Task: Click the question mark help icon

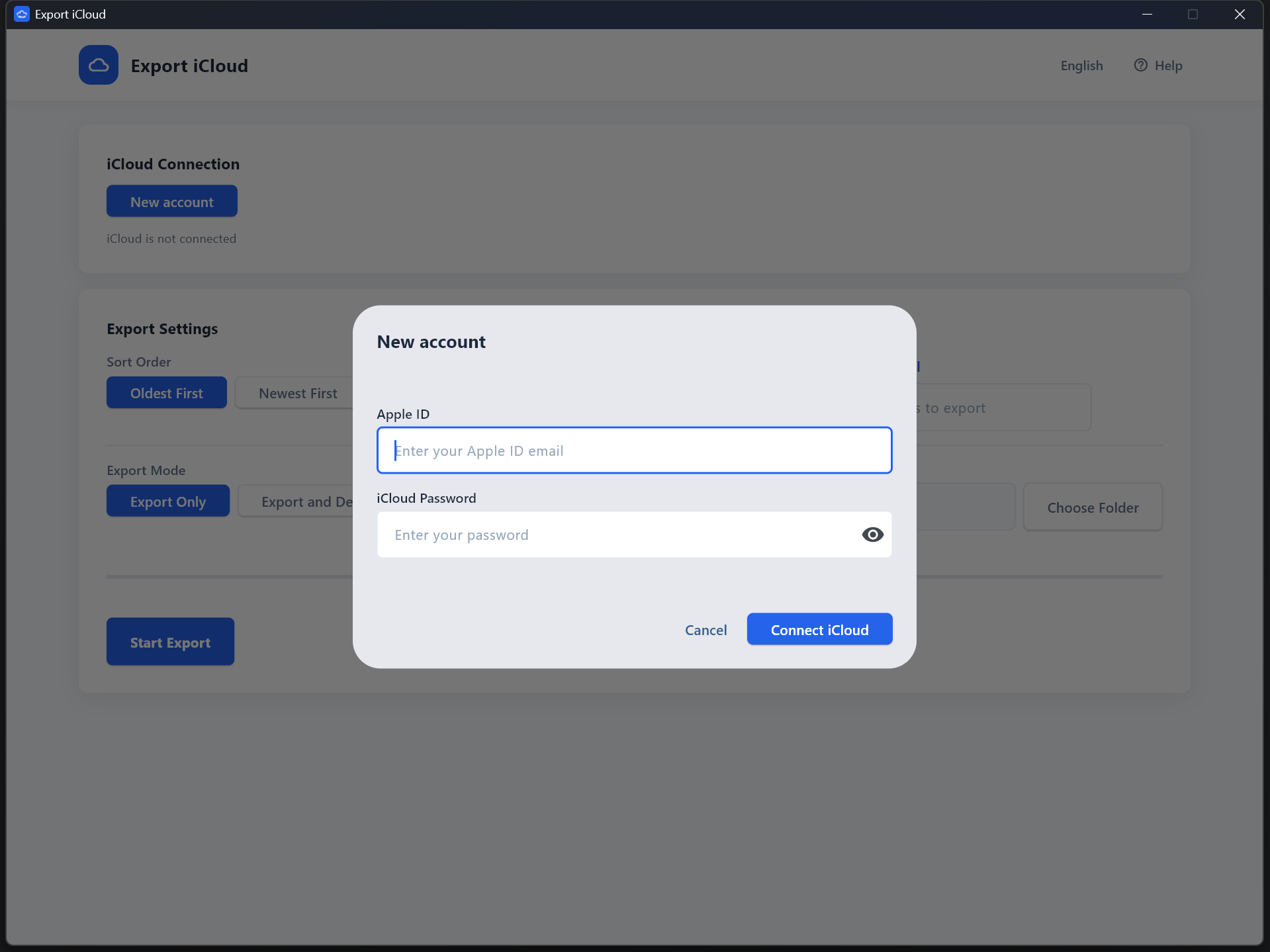Action: (1140, 65)
